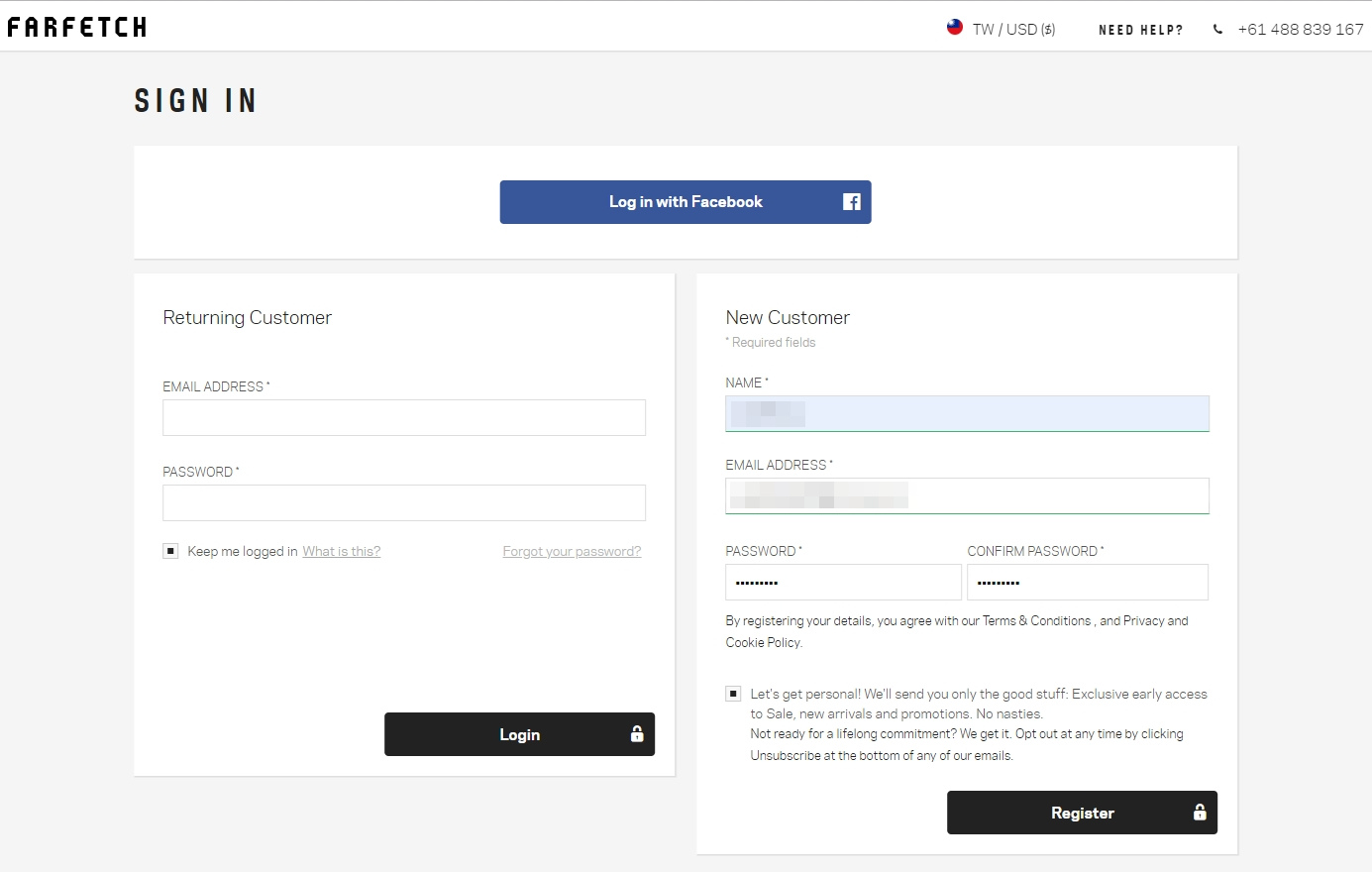The image size is (1372, 872).
Task: Open the TW / USD ($) region selector
Action: pos(1002,29)
